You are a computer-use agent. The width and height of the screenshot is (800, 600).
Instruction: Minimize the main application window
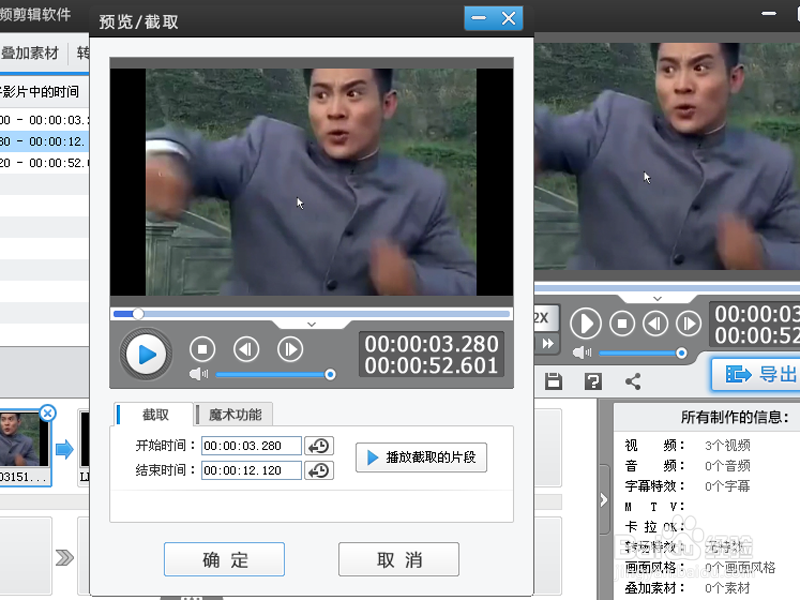coord(768,13)
